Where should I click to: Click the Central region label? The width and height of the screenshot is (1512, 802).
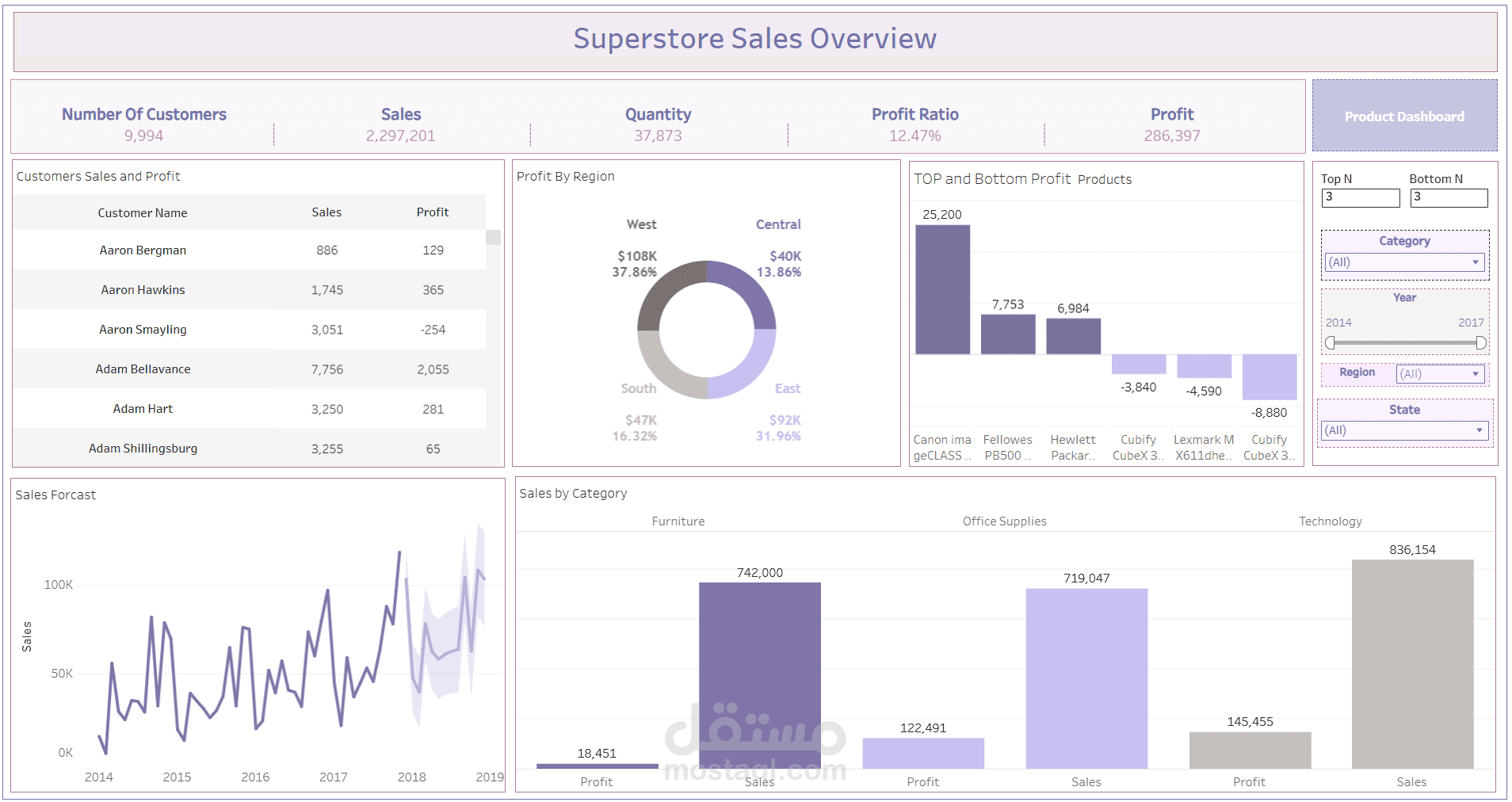[x=778, y=224]
